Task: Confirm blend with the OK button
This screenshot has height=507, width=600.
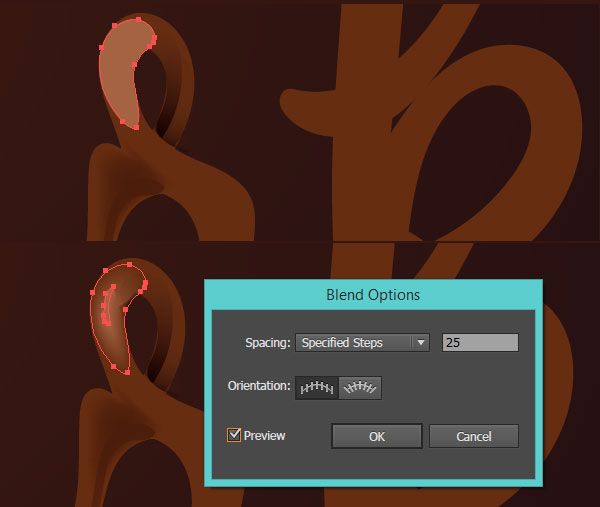Action: click(377, 436)
